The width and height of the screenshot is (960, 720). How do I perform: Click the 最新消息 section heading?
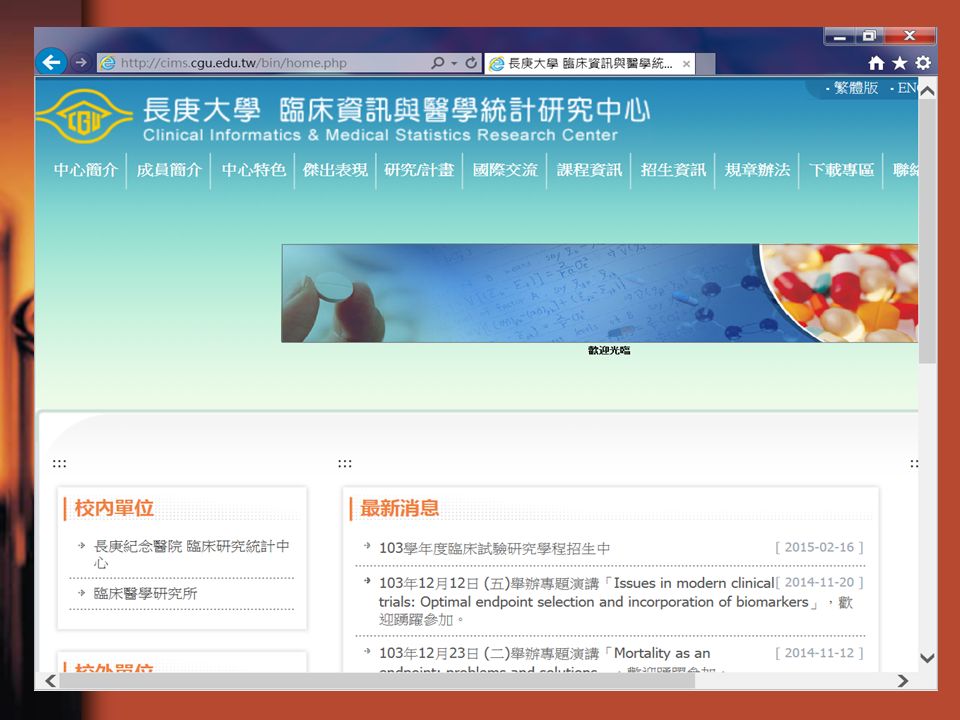tap(399, 508)
